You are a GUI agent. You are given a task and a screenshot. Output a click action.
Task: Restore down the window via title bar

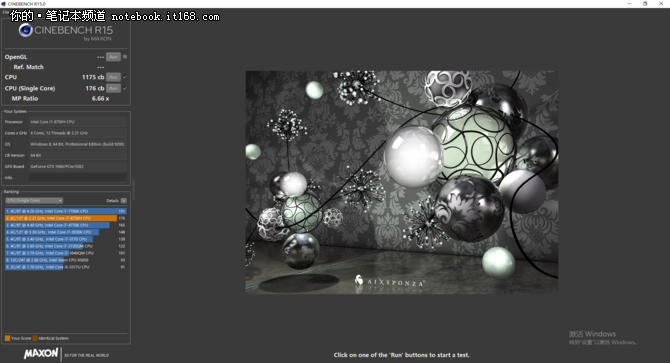[645, 4]
